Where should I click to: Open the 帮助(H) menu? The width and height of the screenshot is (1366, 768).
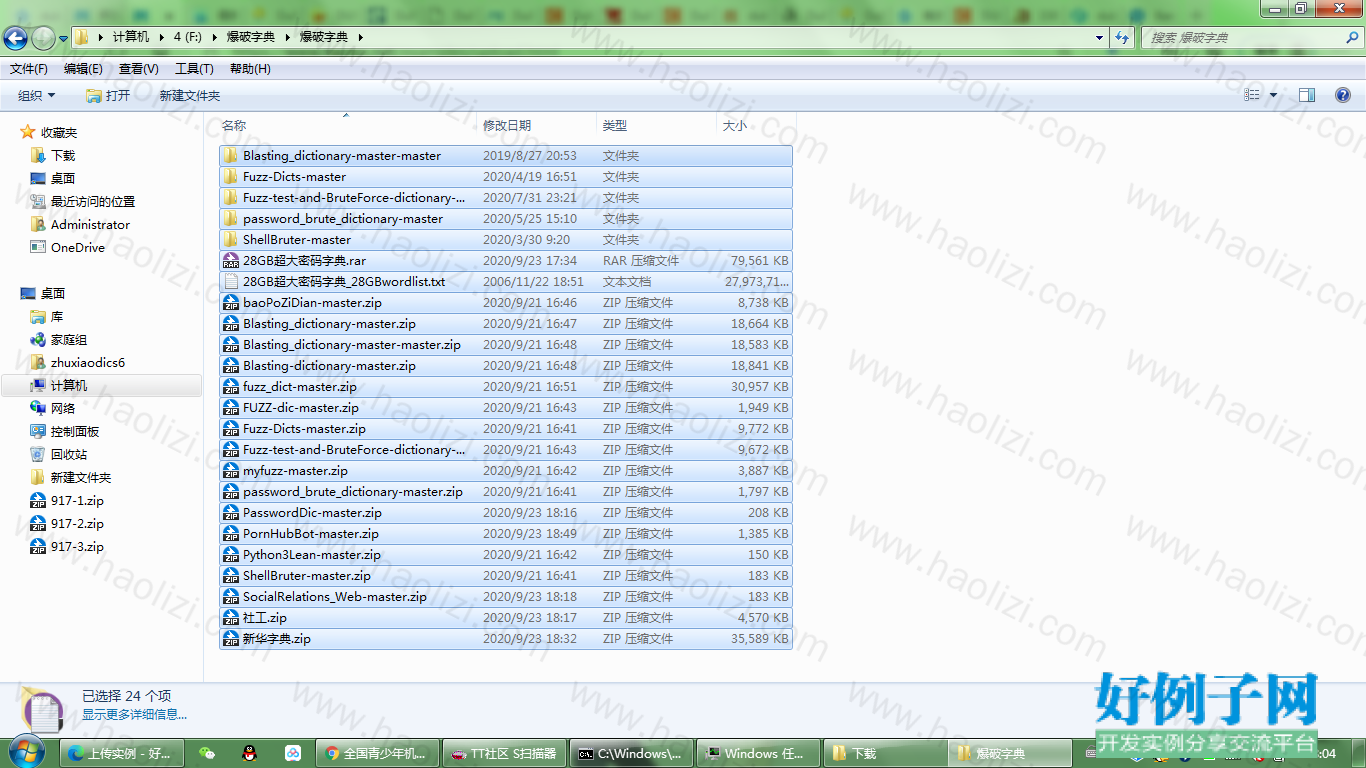click(250, 69)
